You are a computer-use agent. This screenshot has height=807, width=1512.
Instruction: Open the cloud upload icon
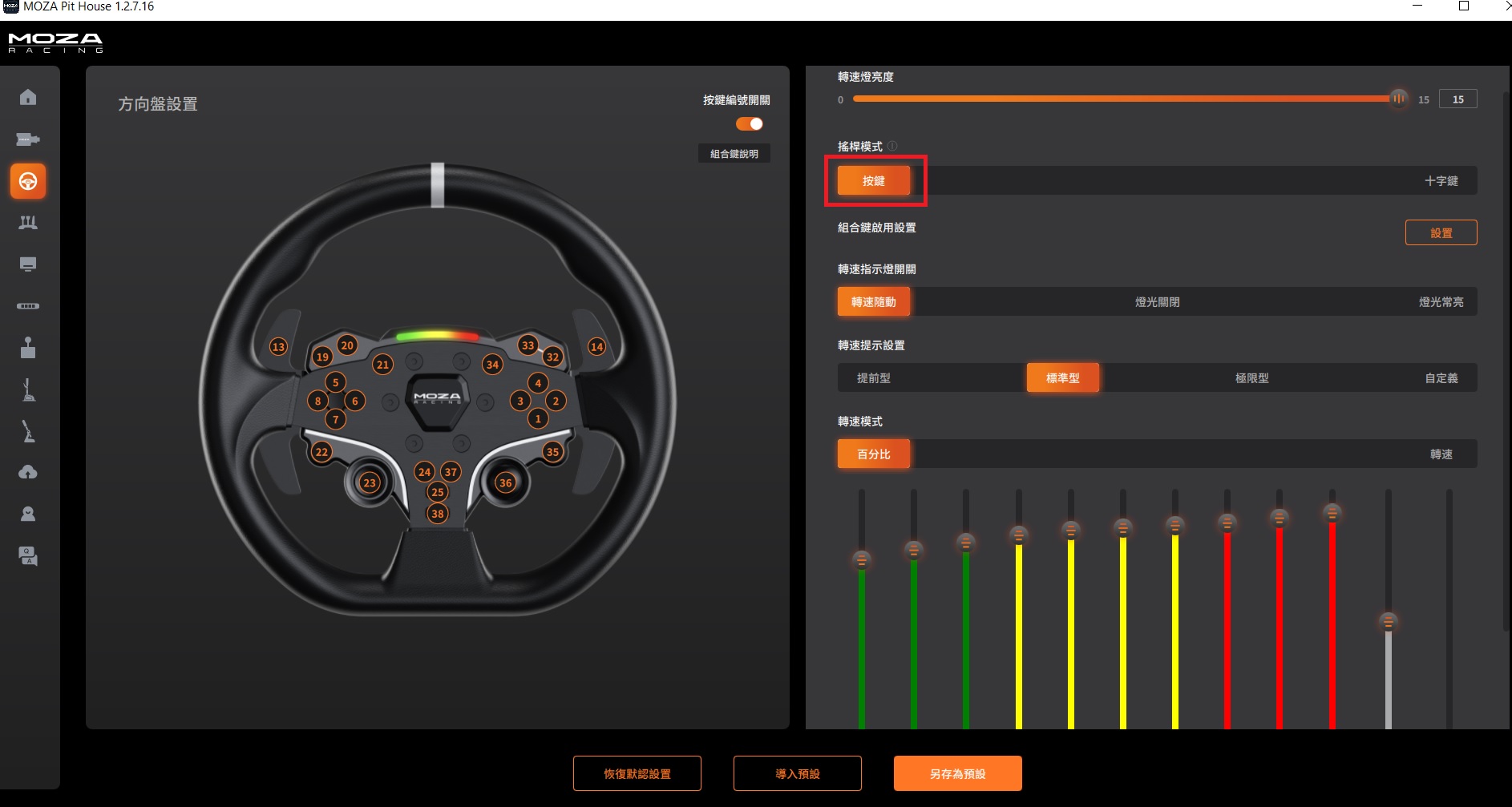28,473
